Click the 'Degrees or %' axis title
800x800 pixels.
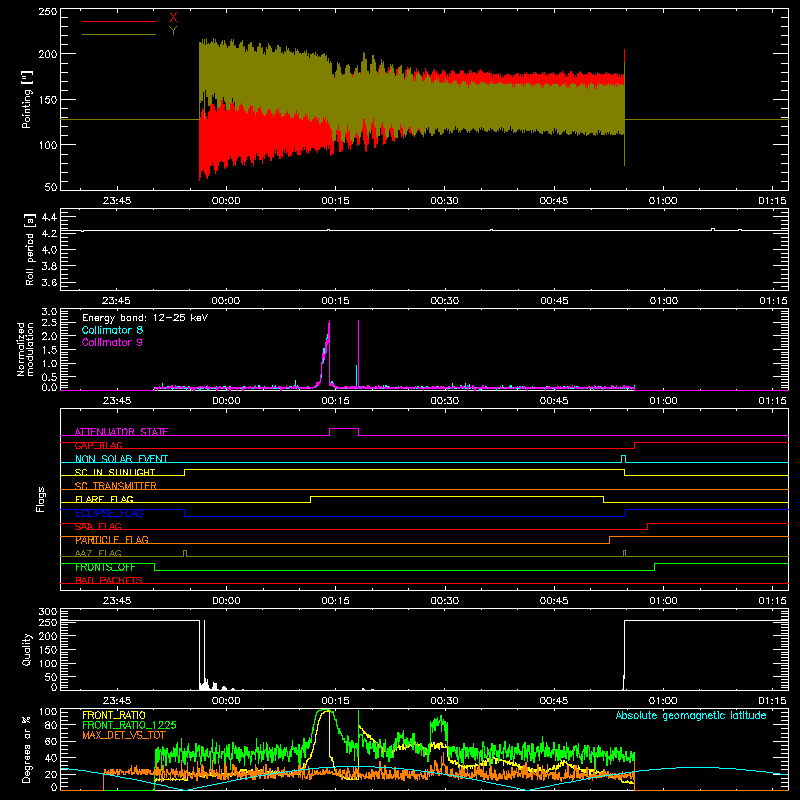point(27,750)
